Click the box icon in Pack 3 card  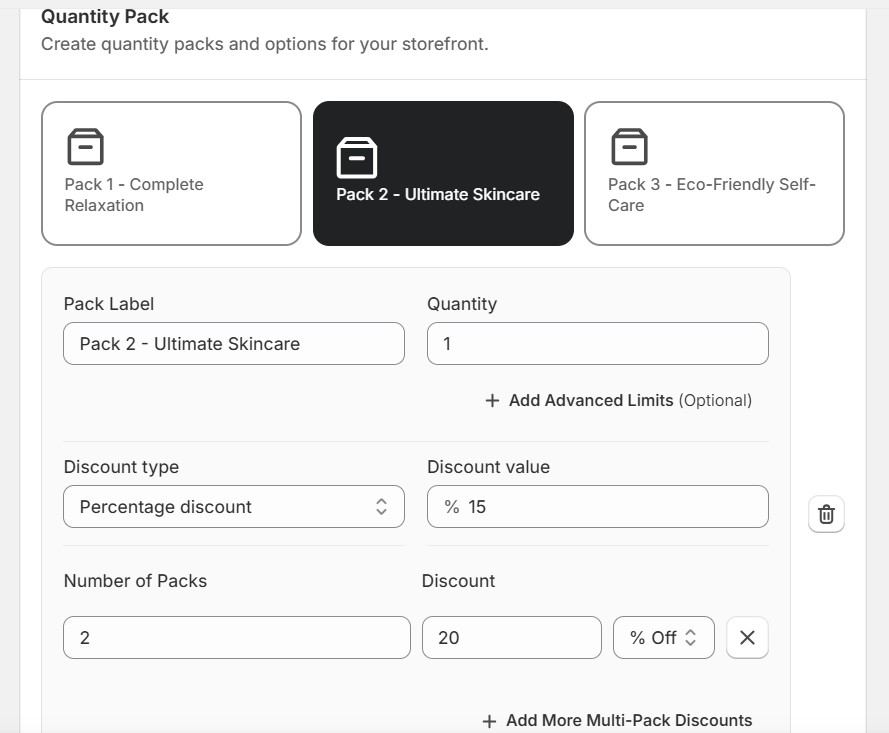(629, 147)
